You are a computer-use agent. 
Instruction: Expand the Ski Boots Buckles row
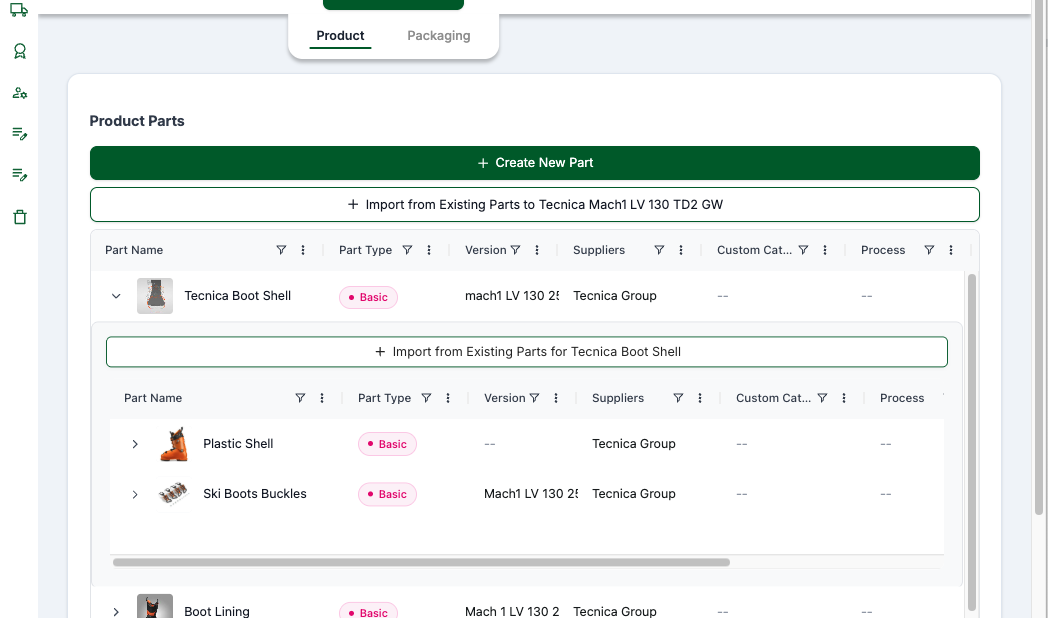[135, 494]
